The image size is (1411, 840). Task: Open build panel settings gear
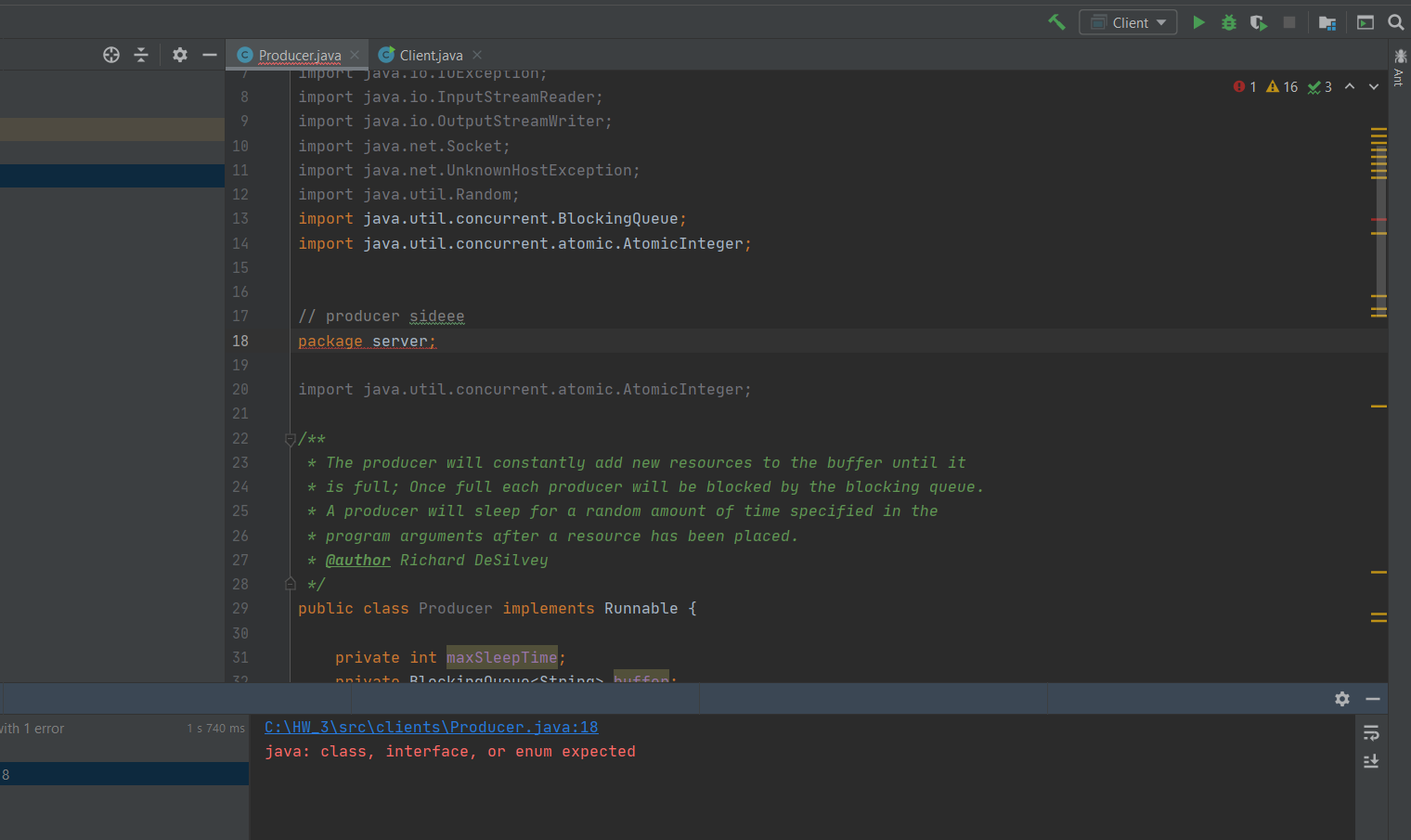pos(1342,699)
